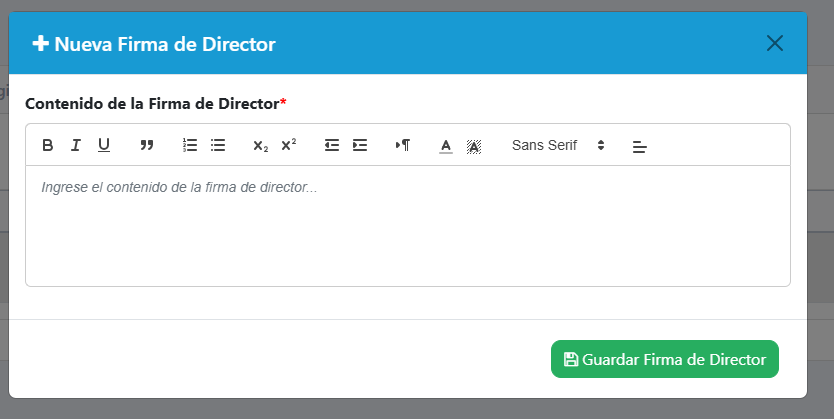Open the text alignment dropdown

(640, 146)
